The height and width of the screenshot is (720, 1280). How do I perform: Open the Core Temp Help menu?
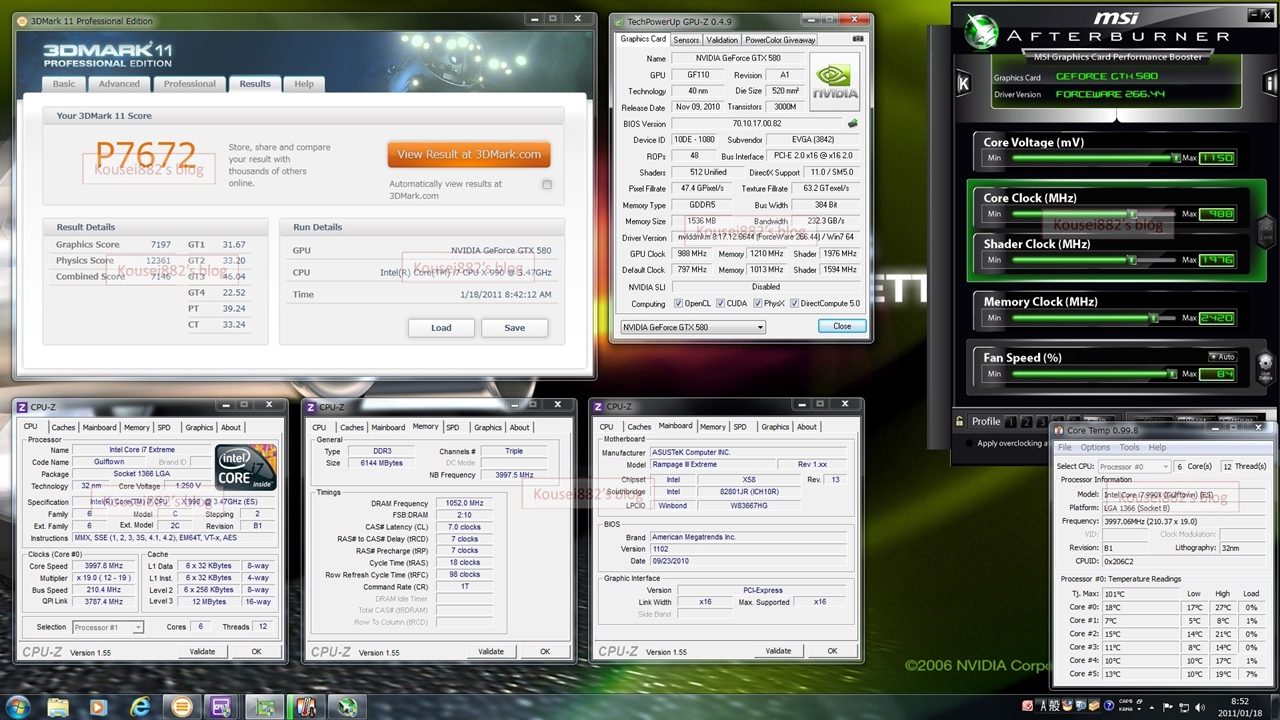tap(1157, 447)
